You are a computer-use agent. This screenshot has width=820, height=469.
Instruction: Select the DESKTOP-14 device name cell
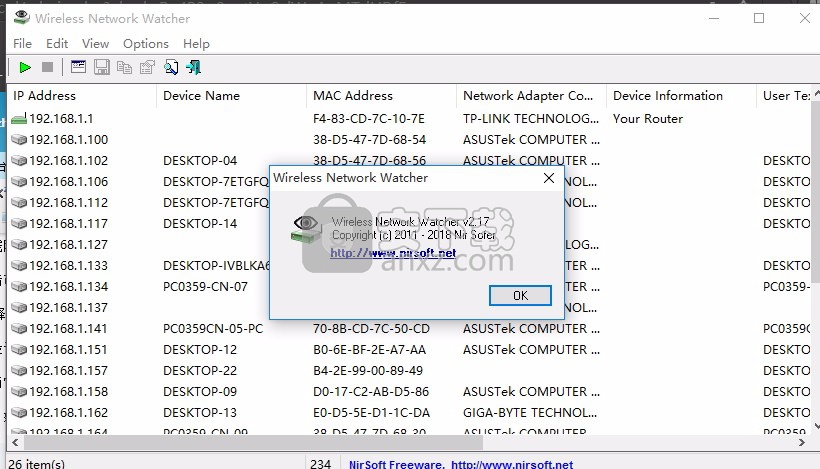pos(200,224)
